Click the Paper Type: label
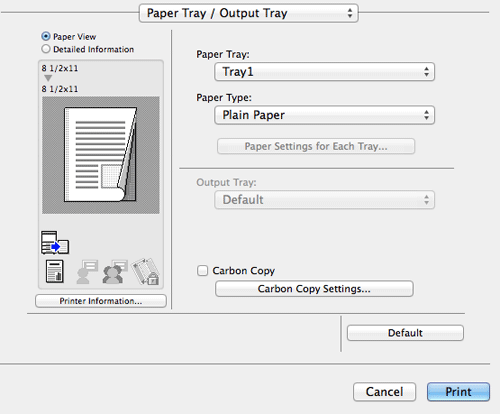Viewport: 500px width, 414px height. coord(224,98)
